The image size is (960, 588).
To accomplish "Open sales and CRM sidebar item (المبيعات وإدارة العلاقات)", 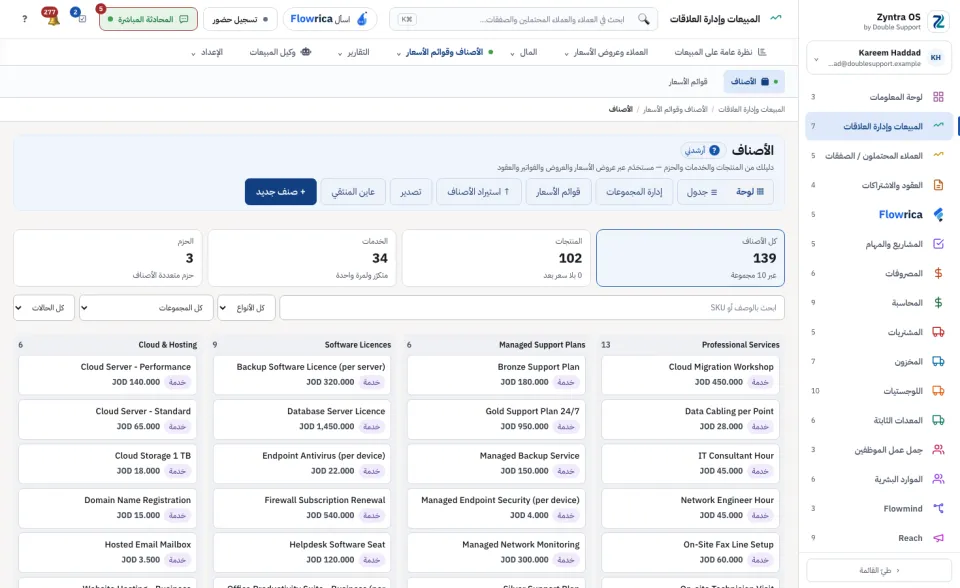I will coord(879,126).
